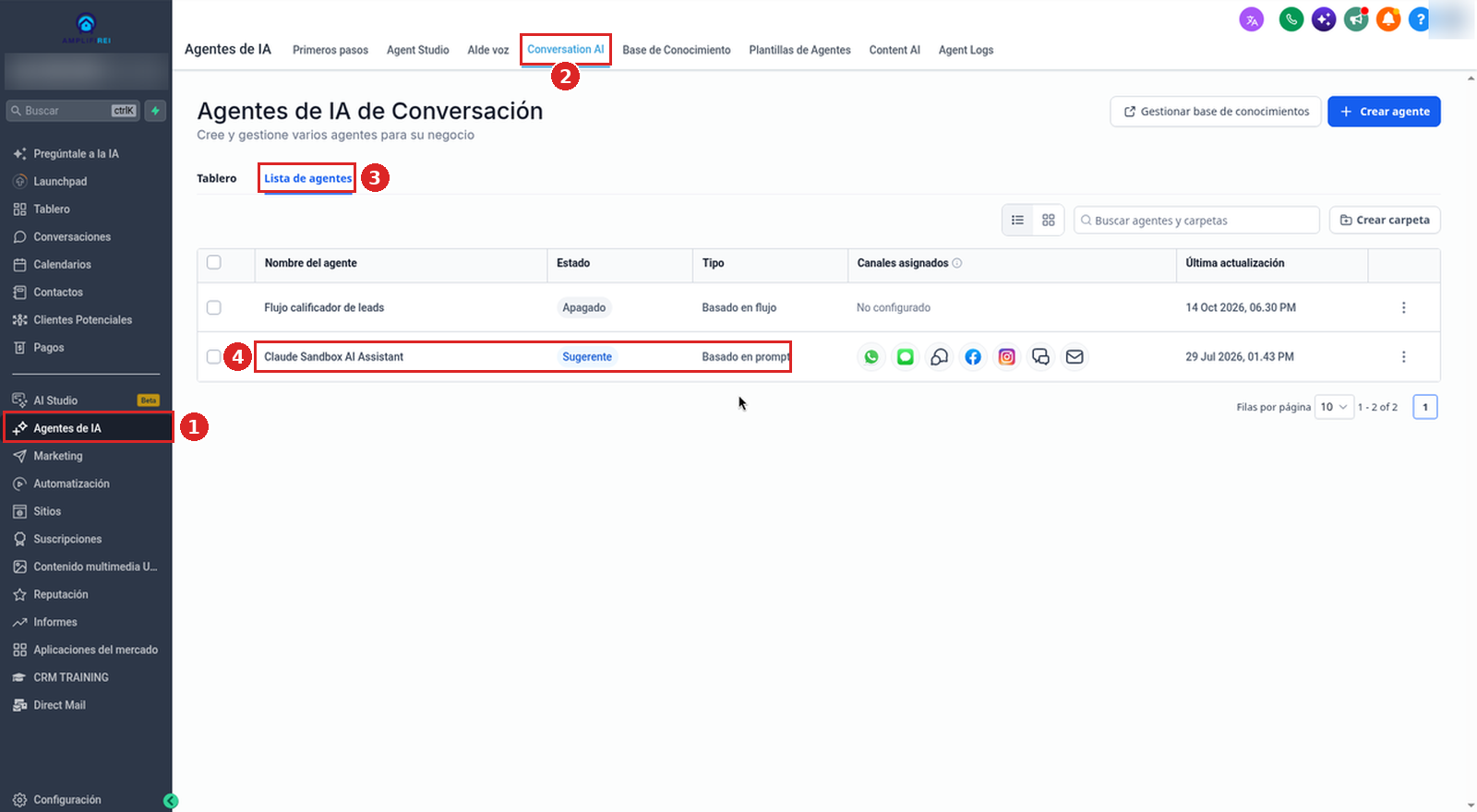The width and height of the screenshot is (1477, 812).
Task: Go to page 1 in pagination
Action: (x=1425, y=407)
